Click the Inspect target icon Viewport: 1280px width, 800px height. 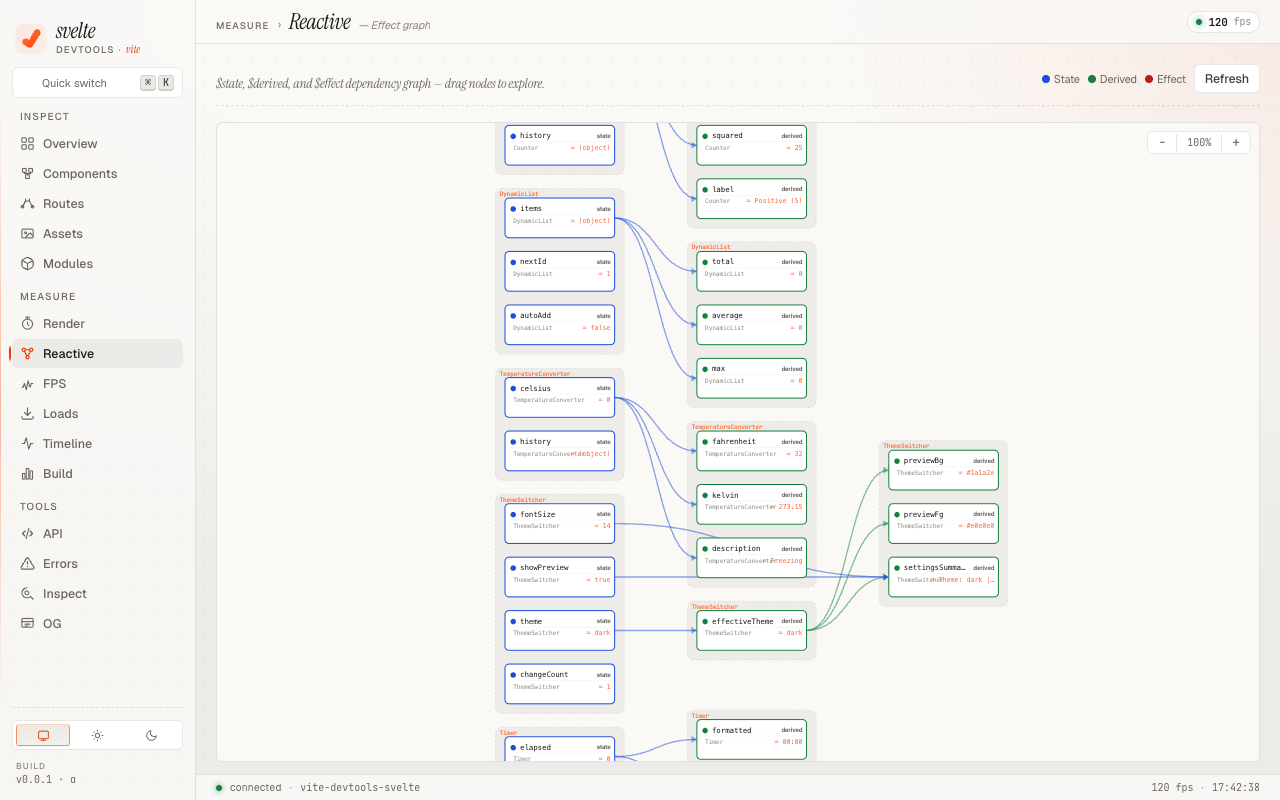coord(28,594)
